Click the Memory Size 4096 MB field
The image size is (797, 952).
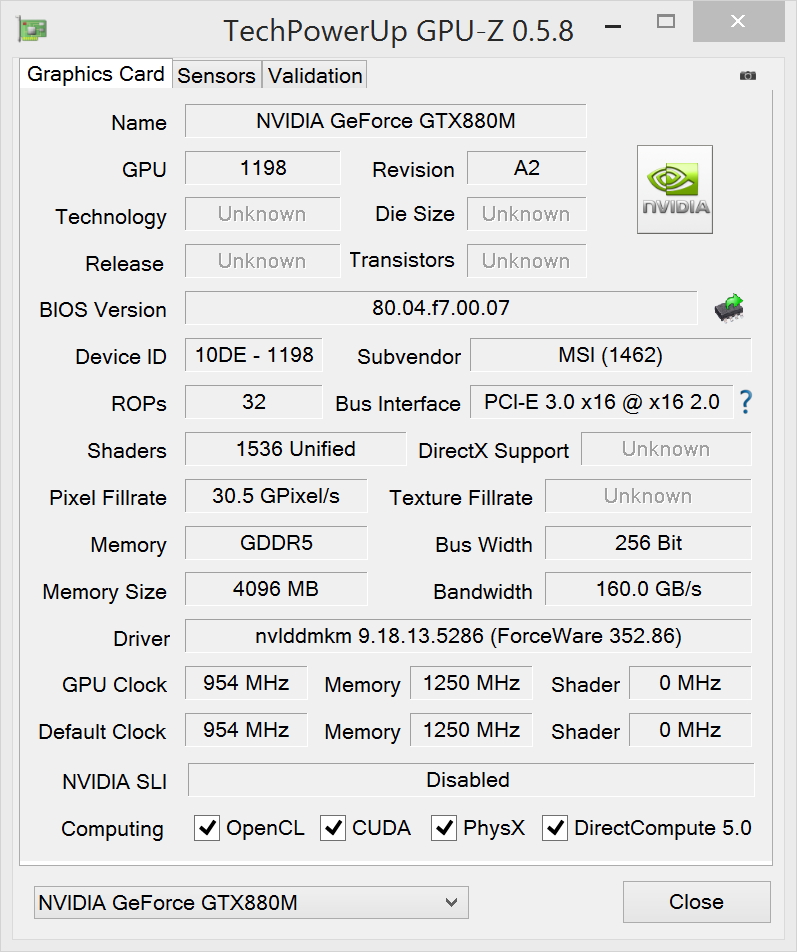pyautogui.click(x=276, y=589)
